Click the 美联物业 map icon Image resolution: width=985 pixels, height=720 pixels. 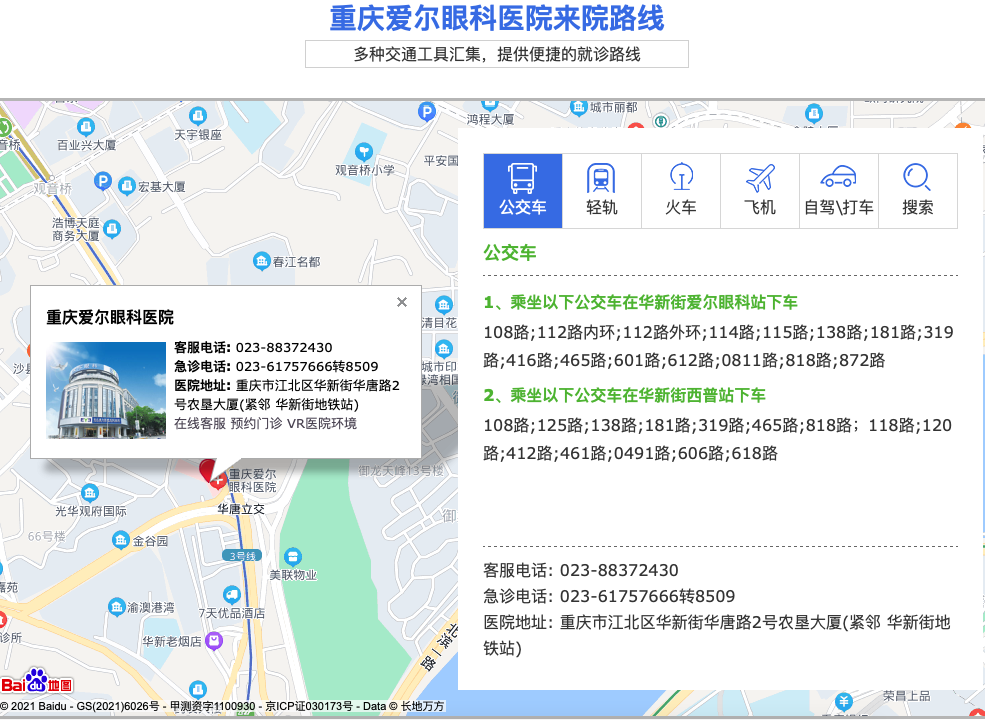(293, 557)
